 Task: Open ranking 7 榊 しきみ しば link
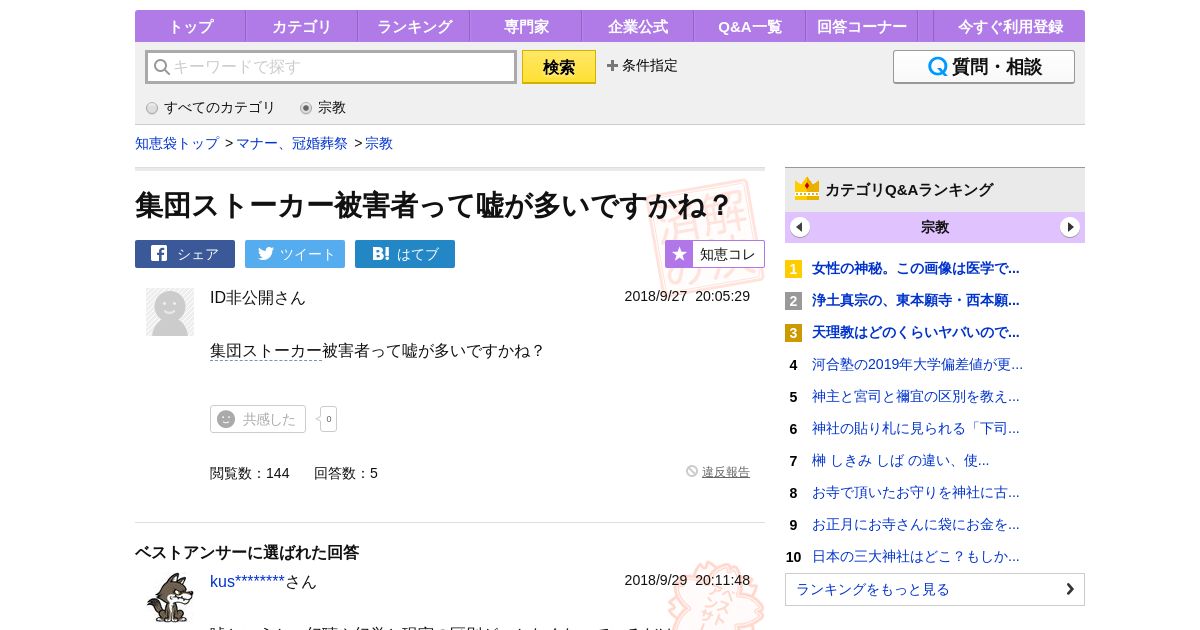[x=901, y=460]
